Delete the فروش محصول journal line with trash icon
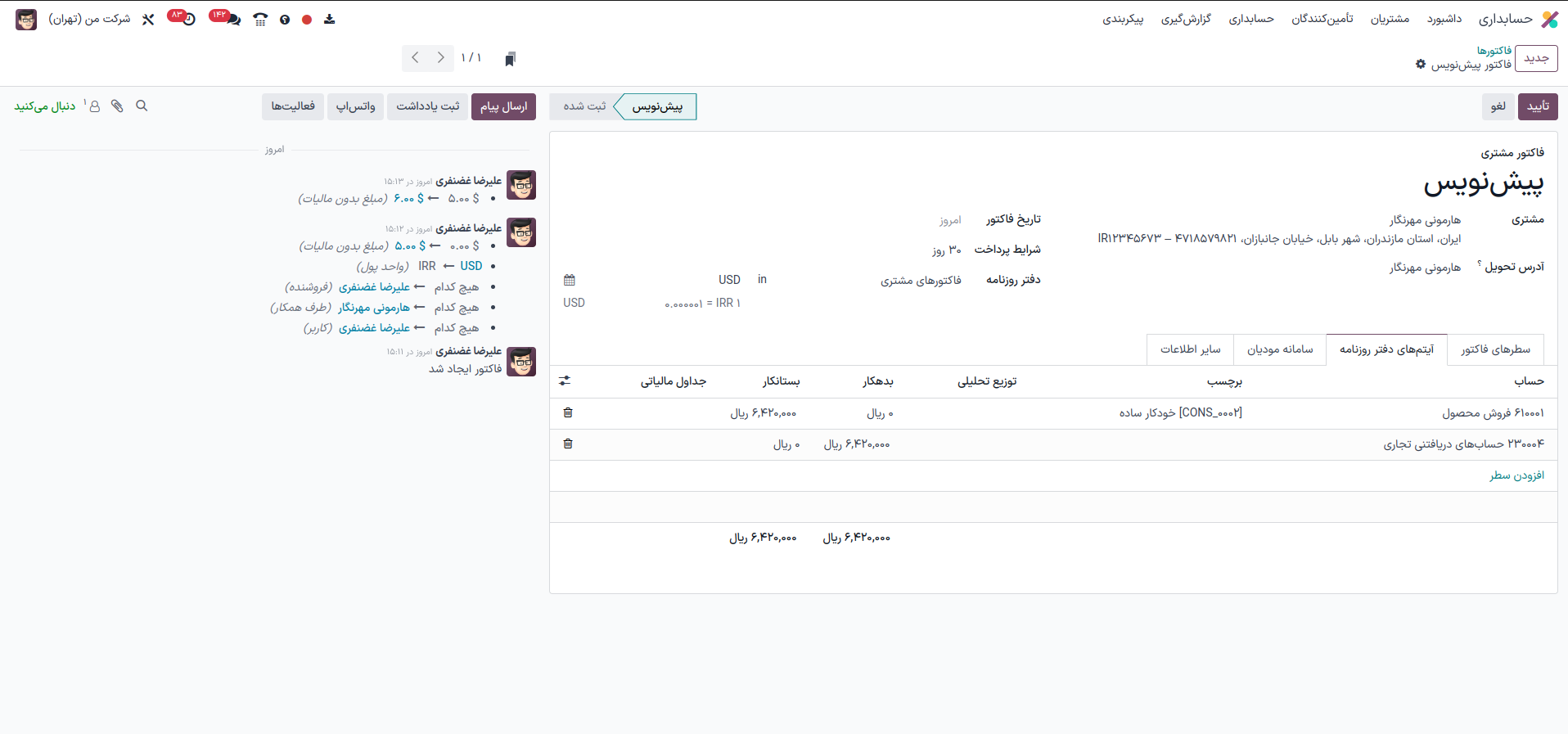This screenshot has width=1568, height=734. click(x=568, y=413)
